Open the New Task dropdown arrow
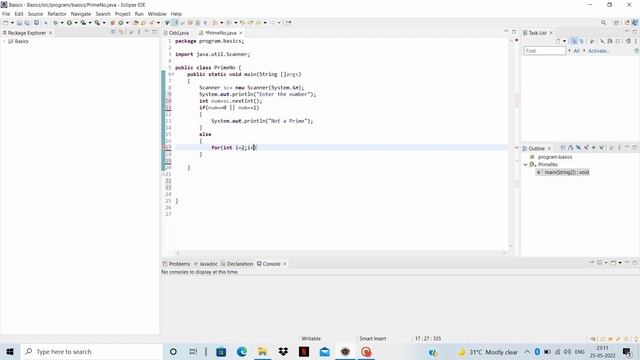640x360 pixels. click(x=564, y=41)
